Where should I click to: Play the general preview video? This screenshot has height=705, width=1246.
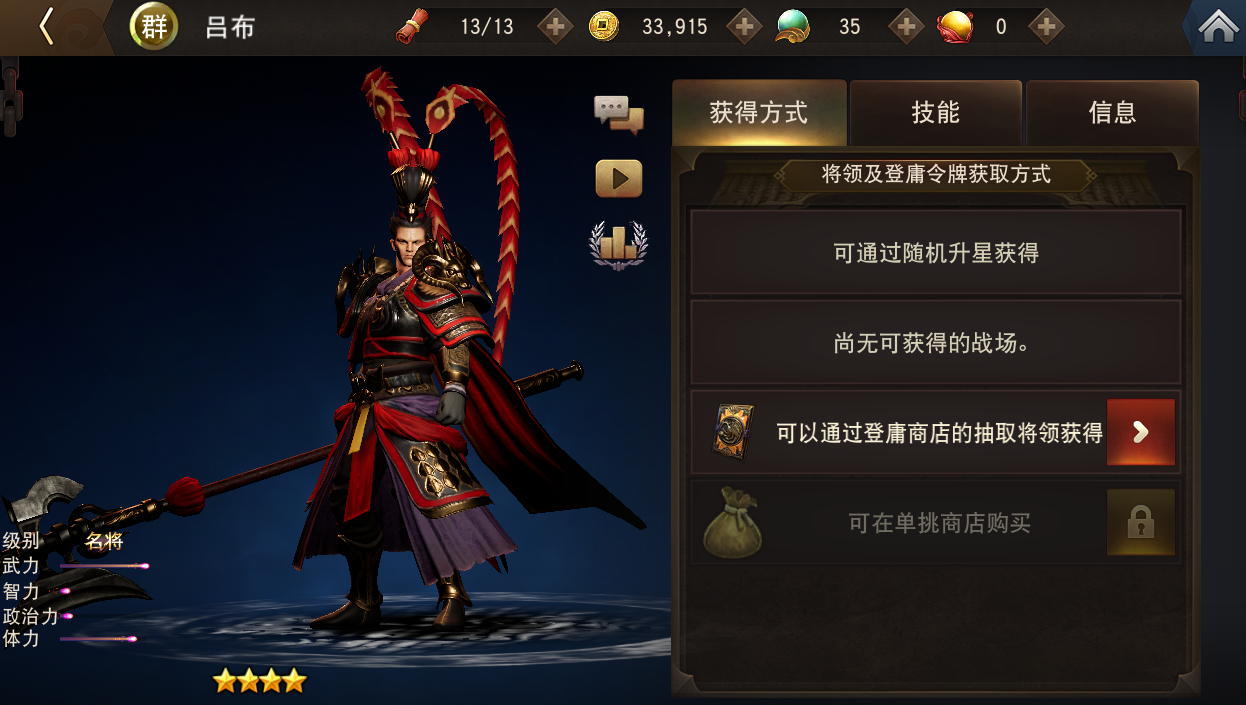pyautogui.click(x=619, y=179)
